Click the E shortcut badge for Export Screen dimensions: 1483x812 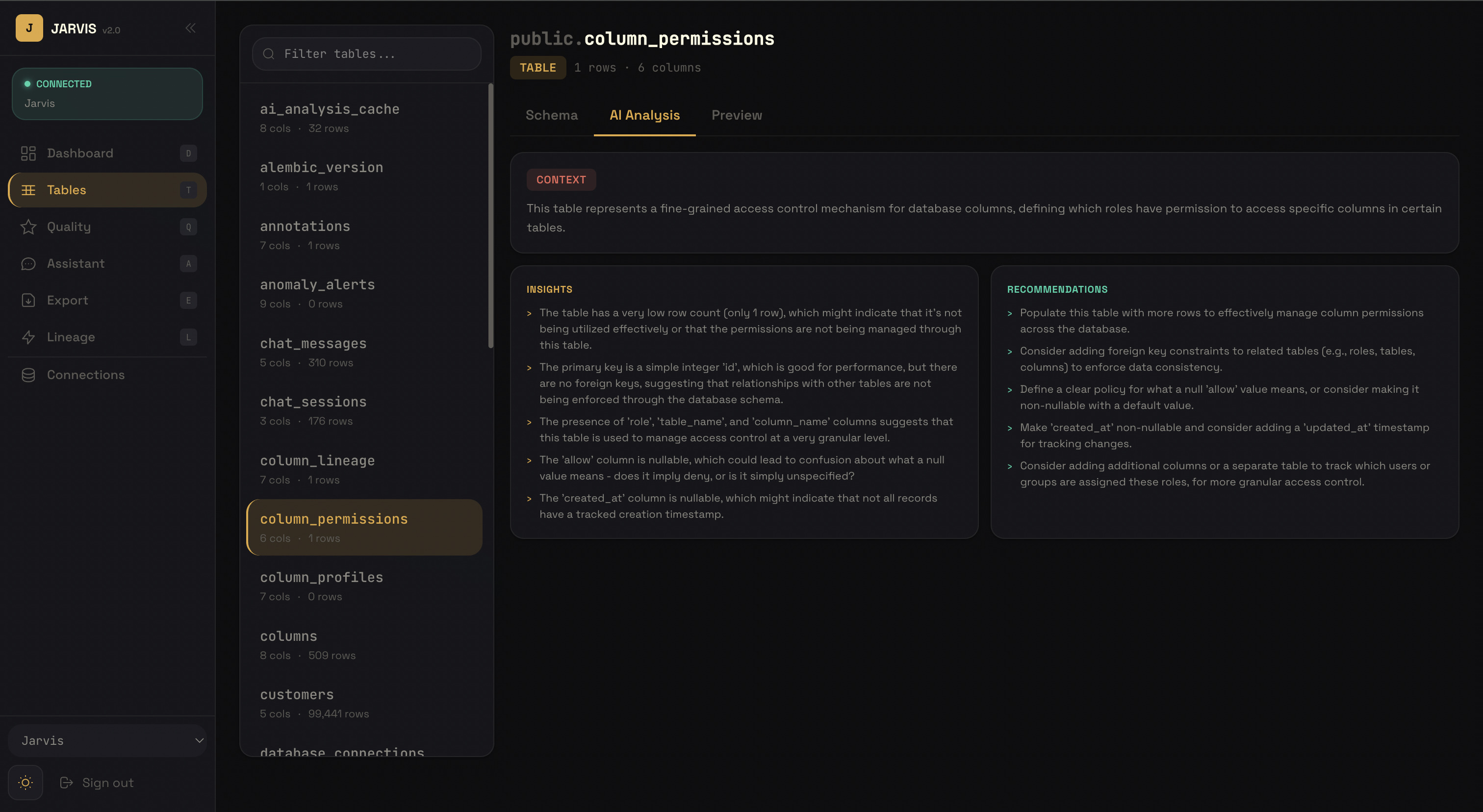[188, 301]
